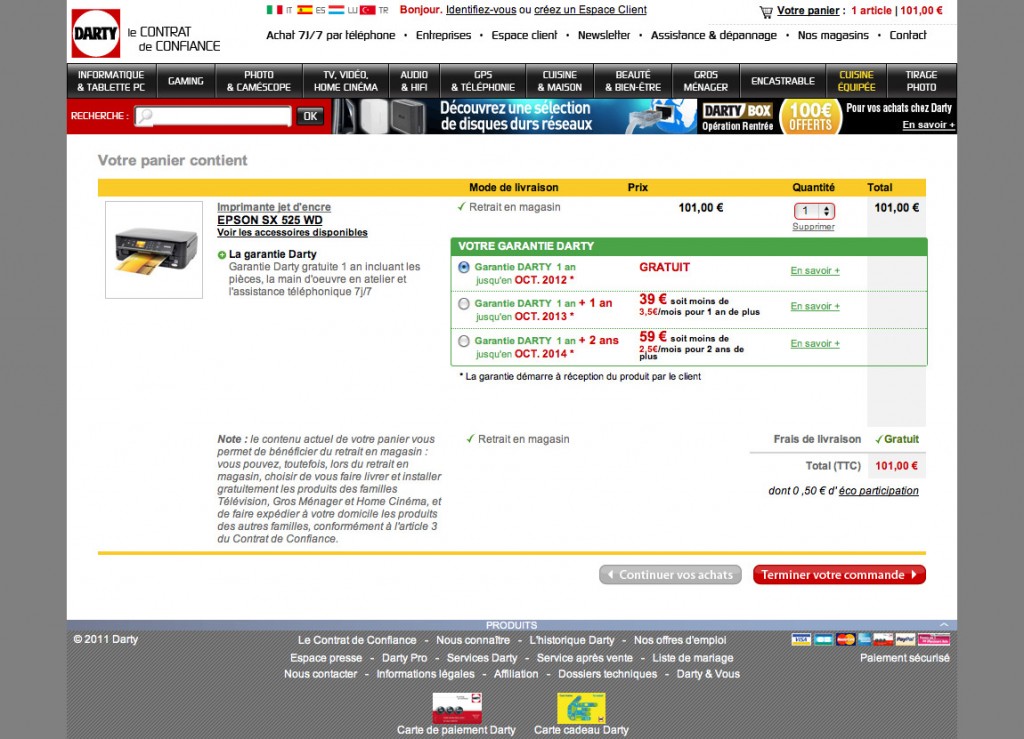Screen dimensions: 1024x739
Task: Open the Gros Ménager category
Action: pos(705,81)
